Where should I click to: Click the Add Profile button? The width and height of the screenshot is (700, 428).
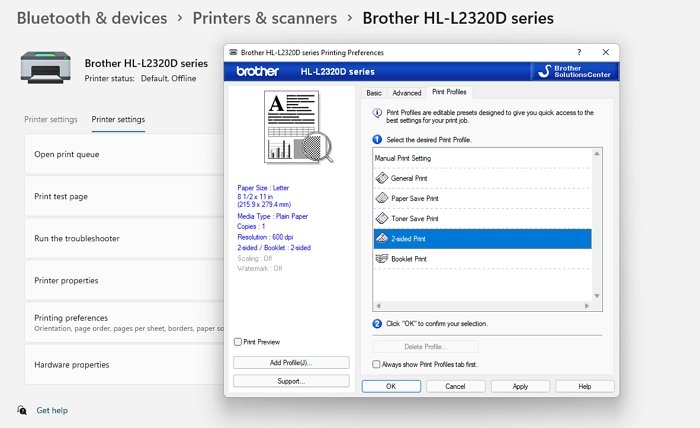(x=291, y=362)
